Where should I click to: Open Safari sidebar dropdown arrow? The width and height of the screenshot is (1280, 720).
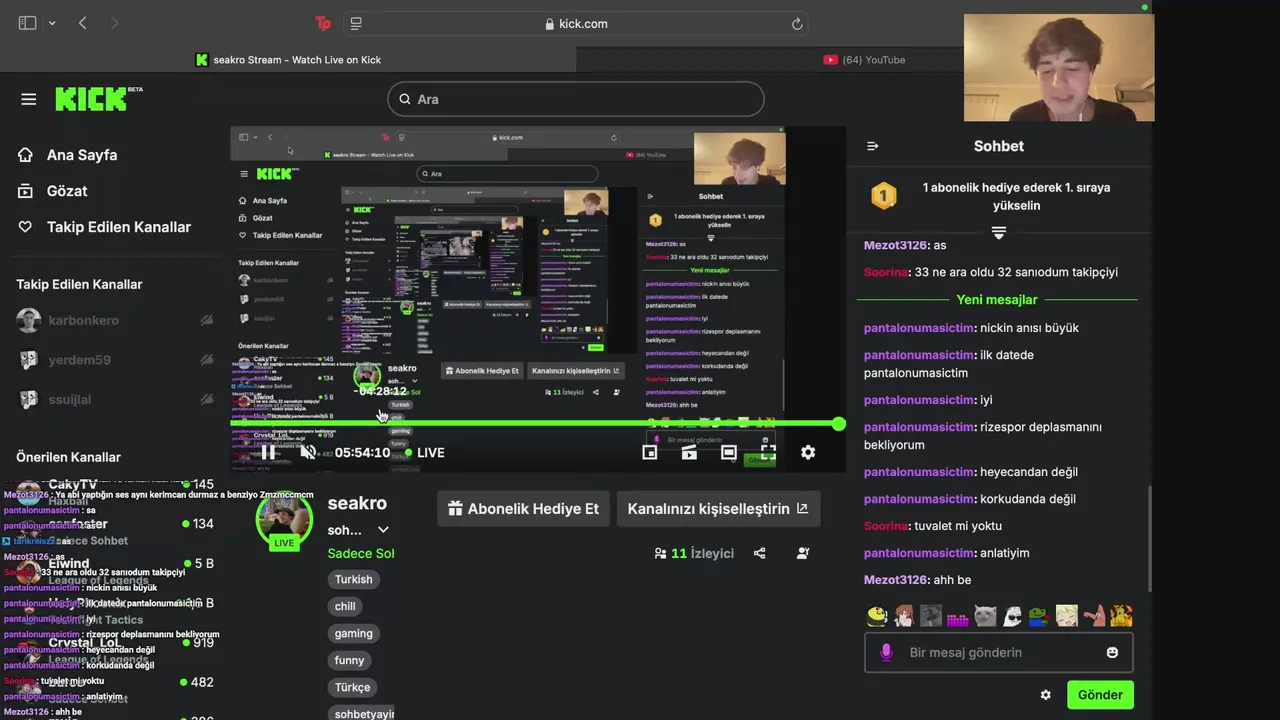click(52, 23)
